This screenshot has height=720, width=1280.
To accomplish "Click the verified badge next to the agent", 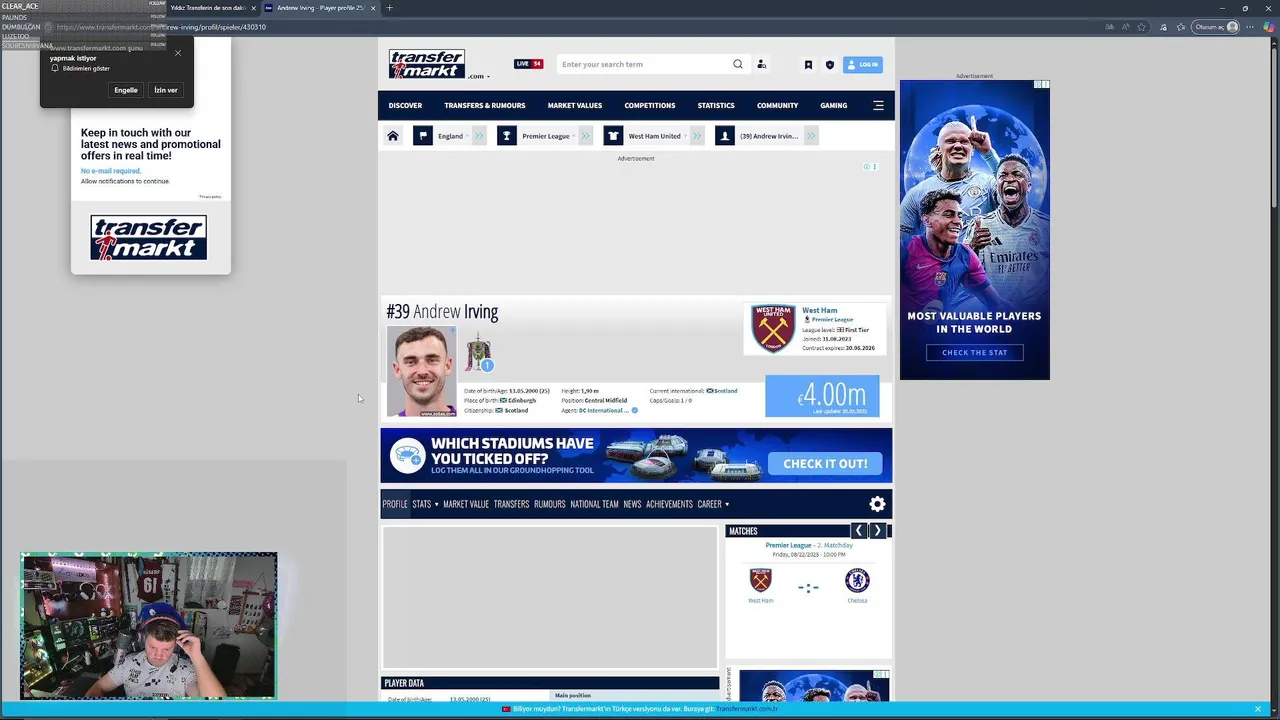I will pos(635,410).
